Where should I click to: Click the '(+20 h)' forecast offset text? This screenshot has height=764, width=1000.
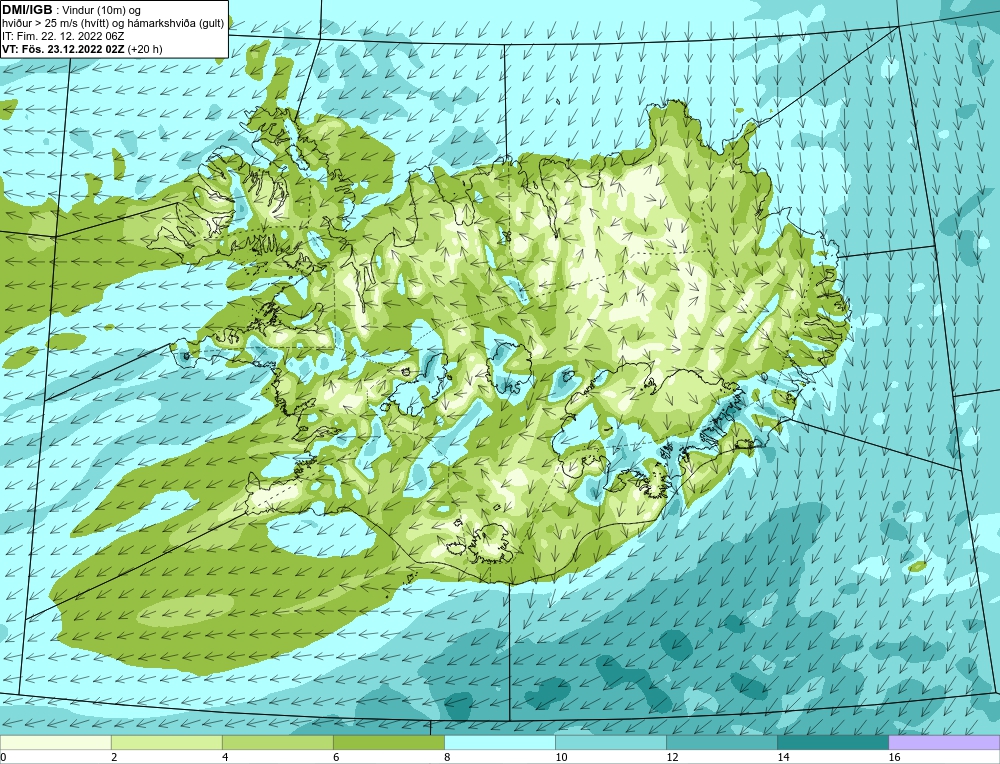coord(145,49)
